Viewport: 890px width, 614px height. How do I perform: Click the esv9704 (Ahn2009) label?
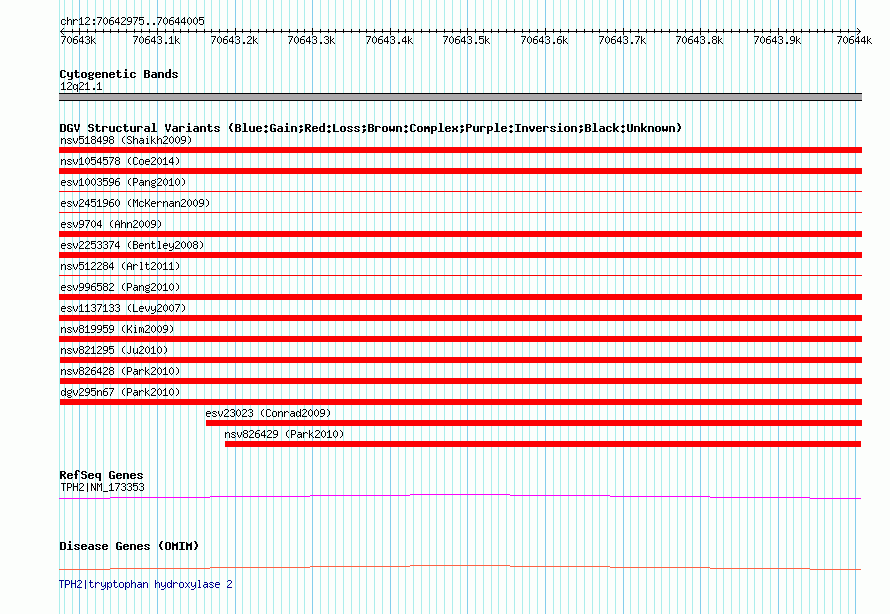(111, 224)
